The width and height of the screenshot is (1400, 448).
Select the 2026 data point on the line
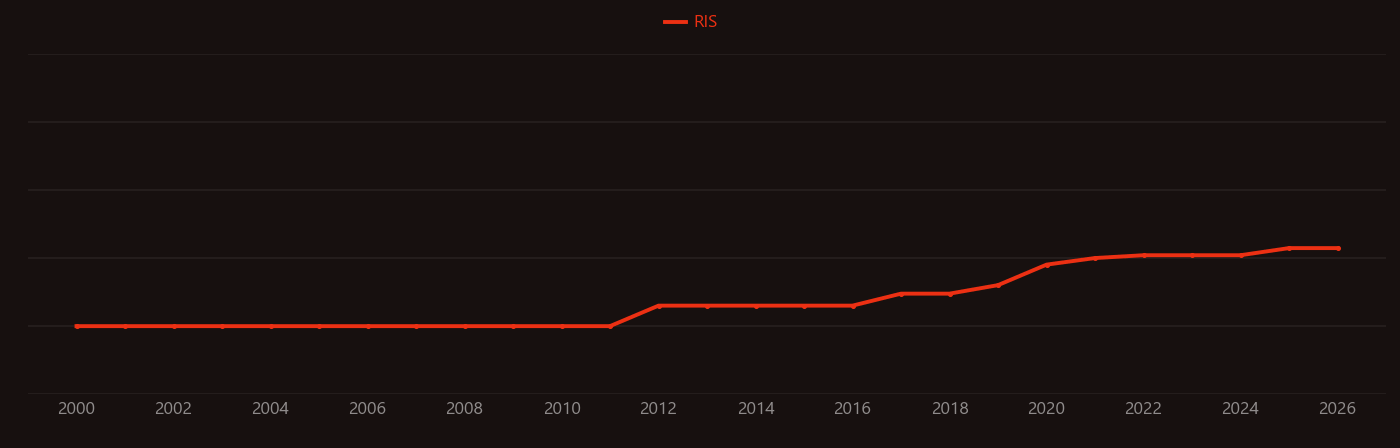1338,248
